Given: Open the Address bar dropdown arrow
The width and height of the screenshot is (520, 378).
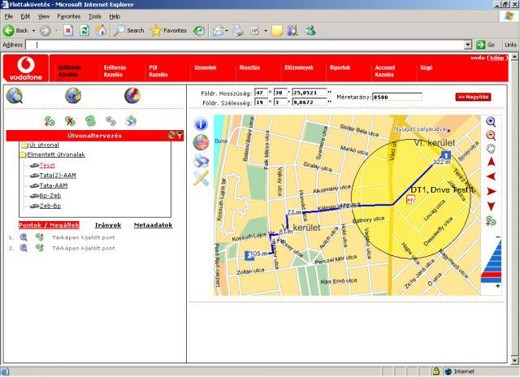Looking at the screenshot, I should point(468,44).
